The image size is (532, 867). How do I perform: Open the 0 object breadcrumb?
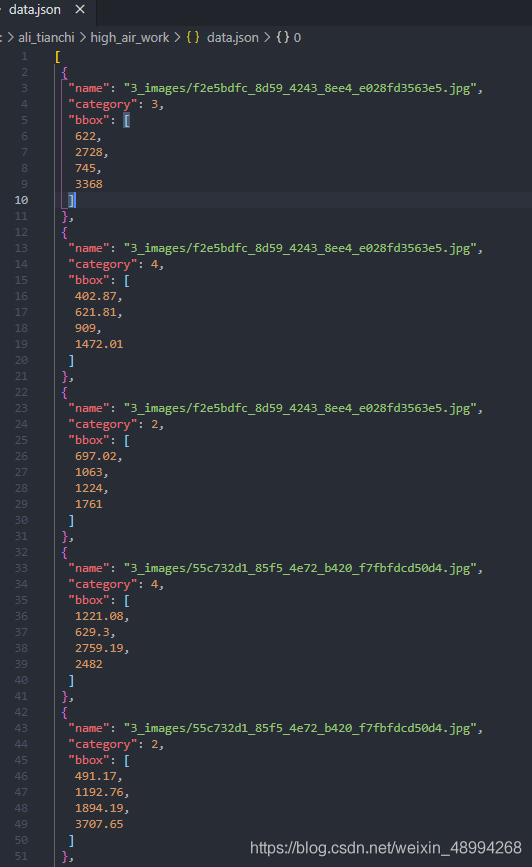[x=298, y=38]
